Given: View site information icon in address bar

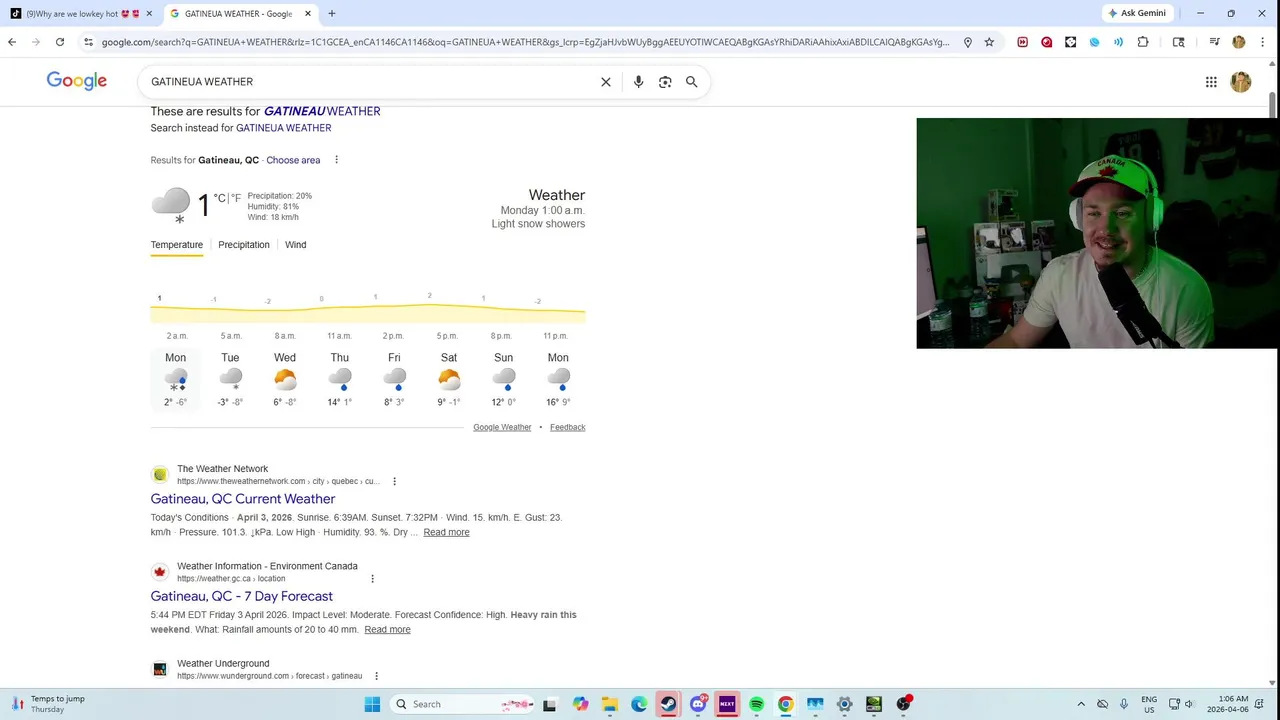Looking at the screenshot, I should 88,42.
